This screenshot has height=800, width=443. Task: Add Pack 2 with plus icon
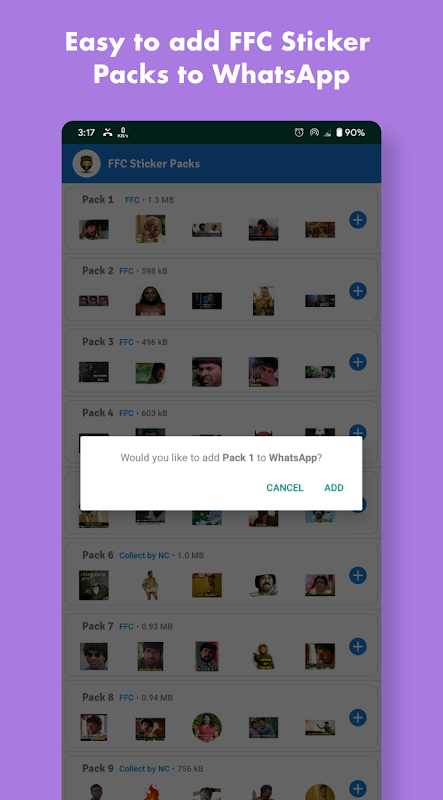[x=358, y=291]
